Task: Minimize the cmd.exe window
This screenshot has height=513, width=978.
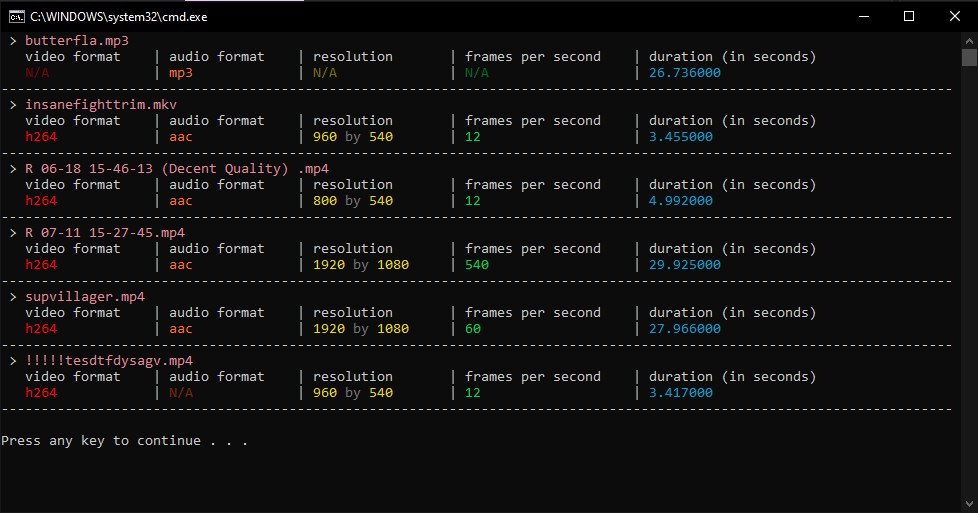Action: click(863, 16)
